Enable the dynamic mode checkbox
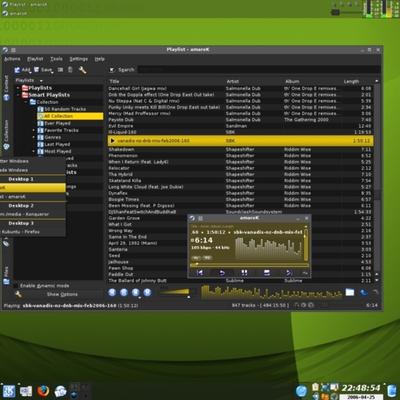Viewport: 400px width, 400px height. click(16, 286)
